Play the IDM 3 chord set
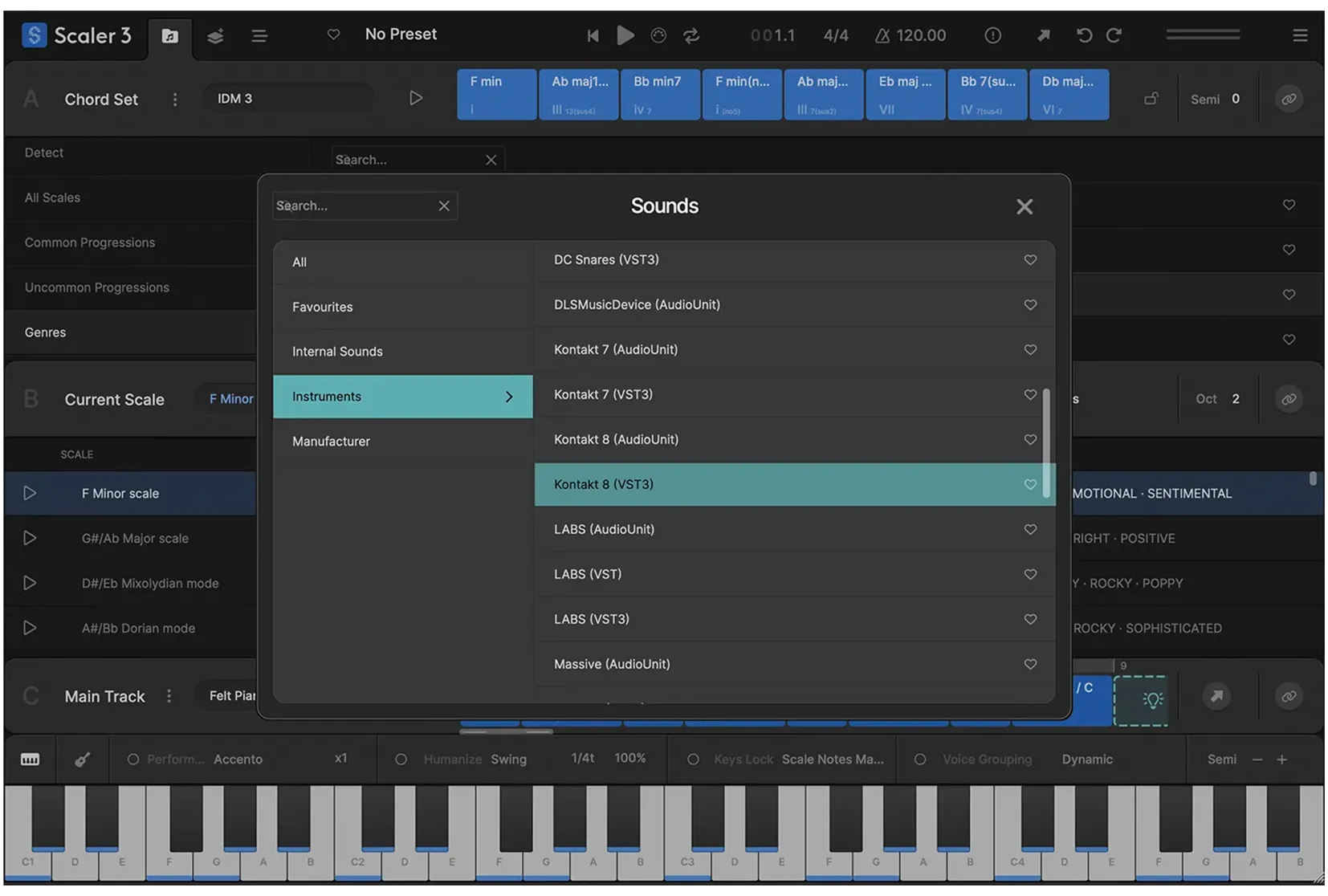The width and height of the screenshot is (1328, 896). [416, 98]
